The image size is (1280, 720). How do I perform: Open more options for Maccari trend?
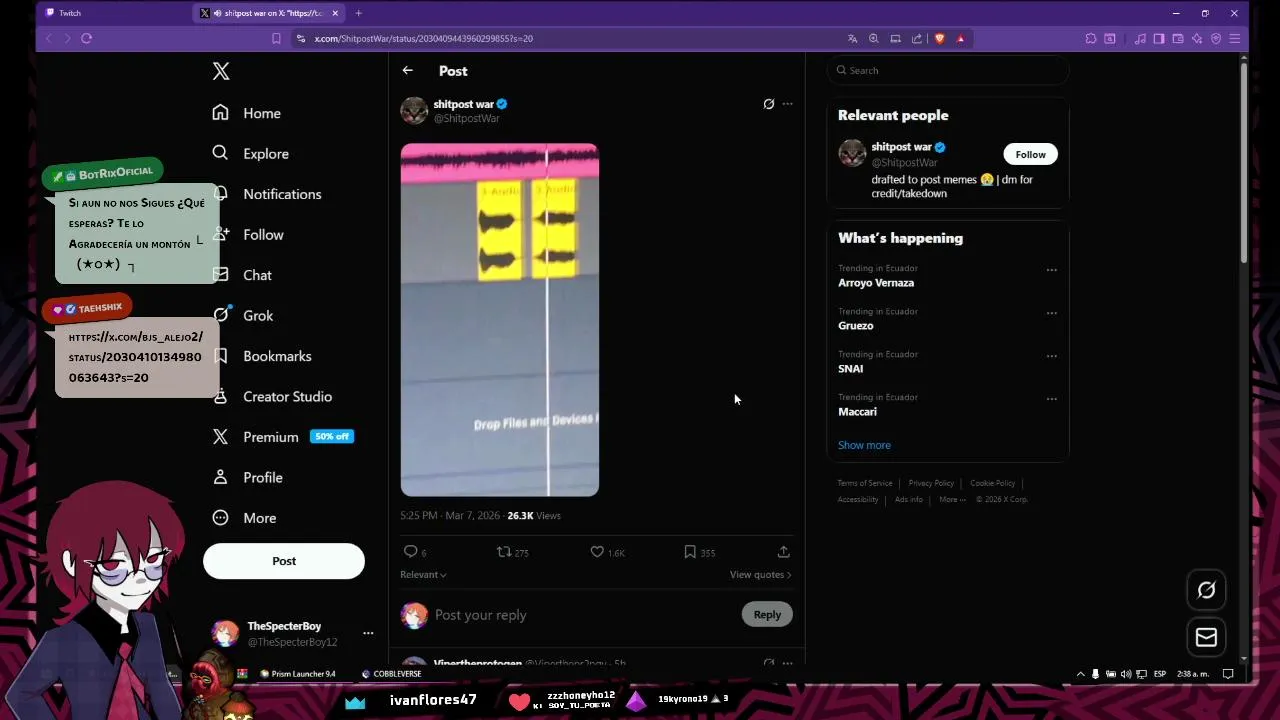(1051, 399)
